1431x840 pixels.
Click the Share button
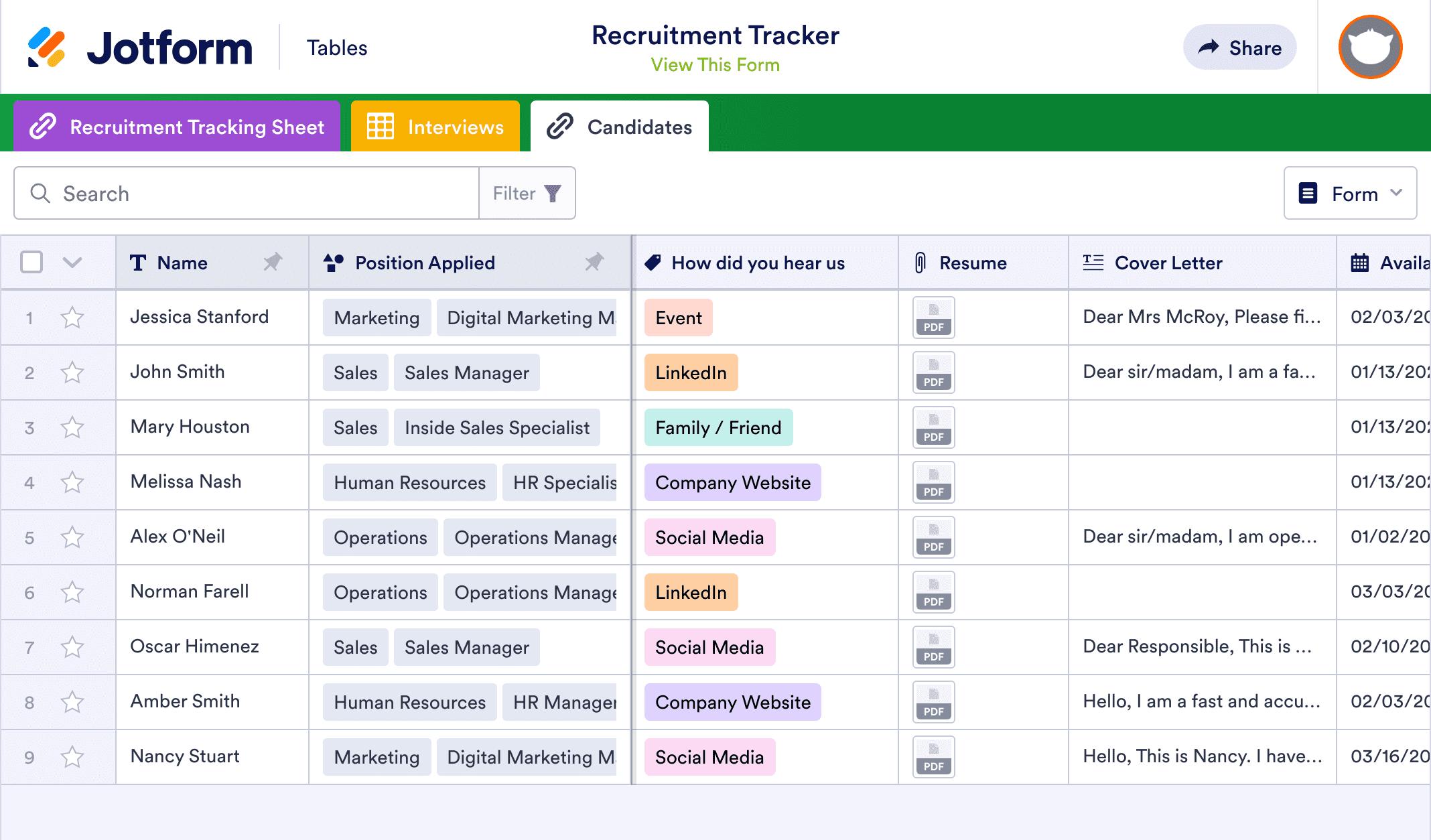(x=1239, y=47)
